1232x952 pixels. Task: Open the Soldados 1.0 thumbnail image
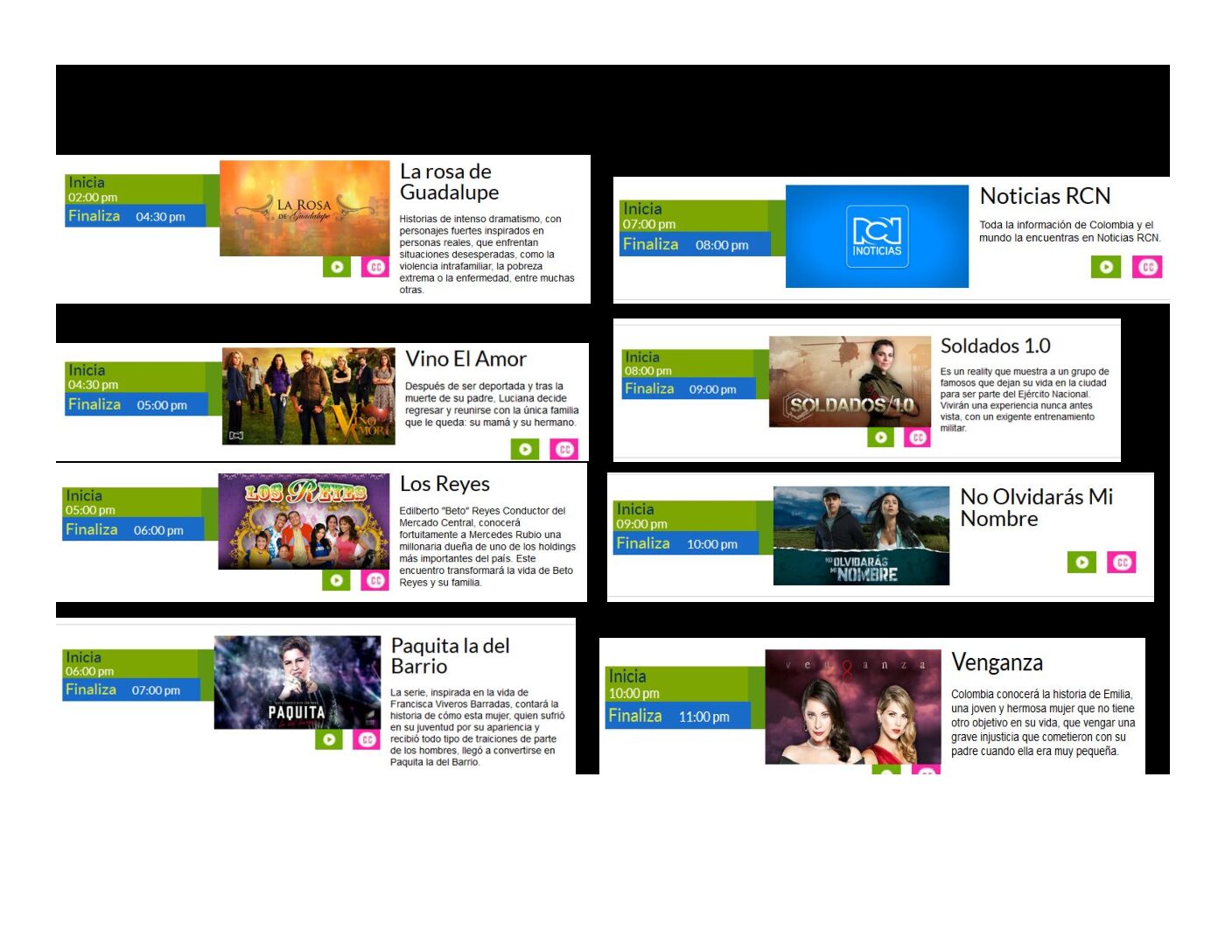(850, 381)
